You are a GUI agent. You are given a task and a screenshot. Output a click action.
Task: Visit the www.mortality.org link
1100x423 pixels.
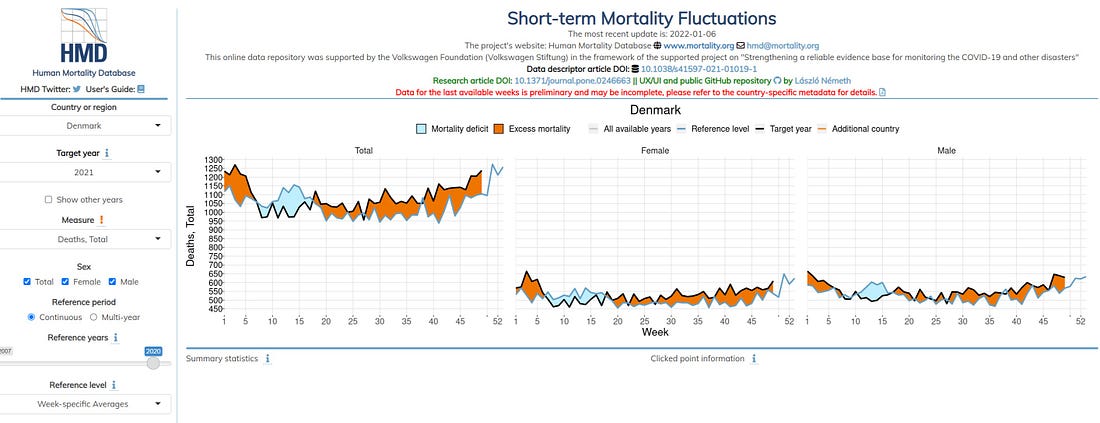[x=699, y=46]
